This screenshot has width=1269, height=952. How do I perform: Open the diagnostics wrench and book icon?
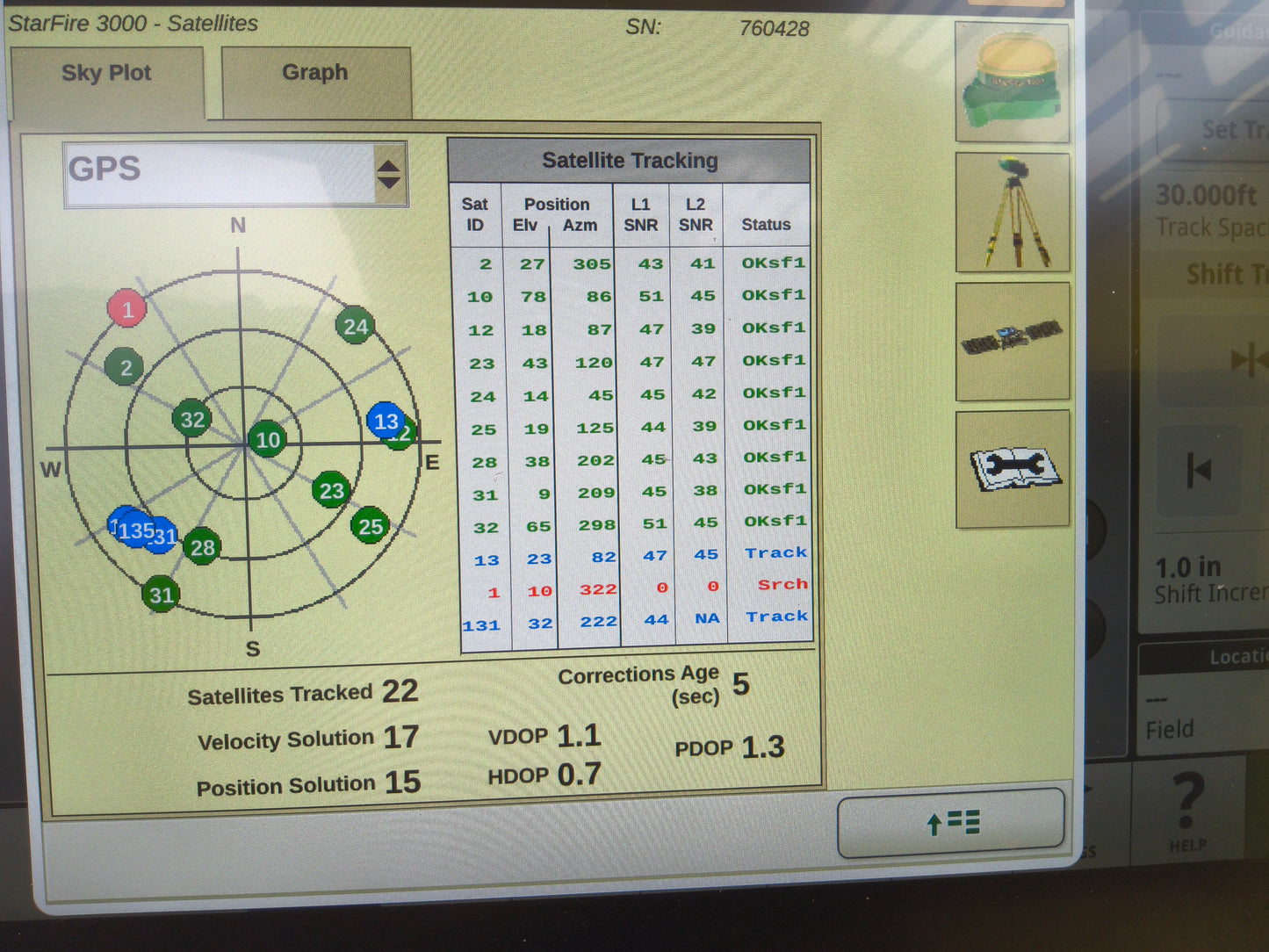click(x=1013, y=469)
